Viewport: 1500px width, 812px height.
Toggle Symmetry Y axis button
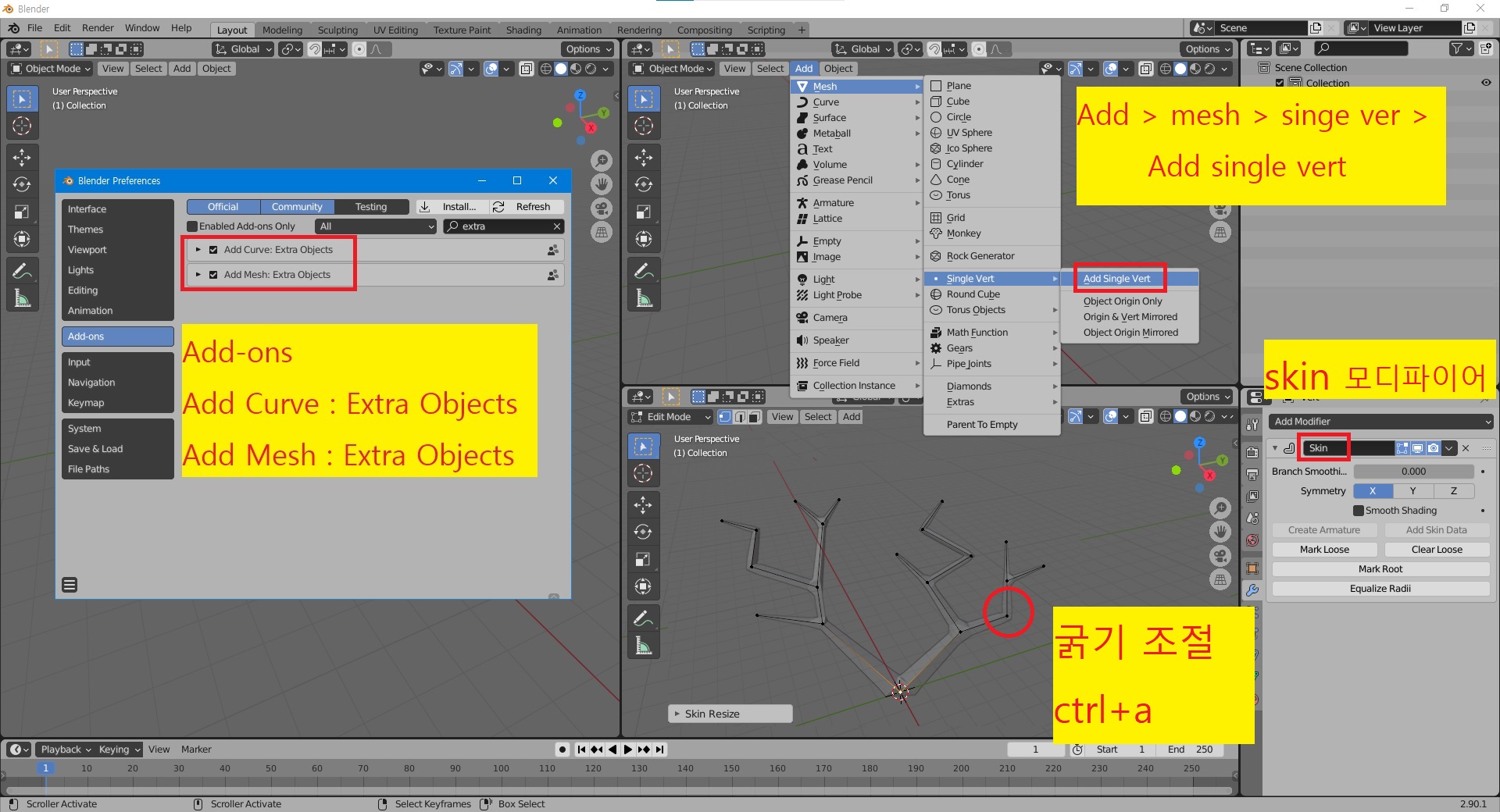(x=1412, y=491)
